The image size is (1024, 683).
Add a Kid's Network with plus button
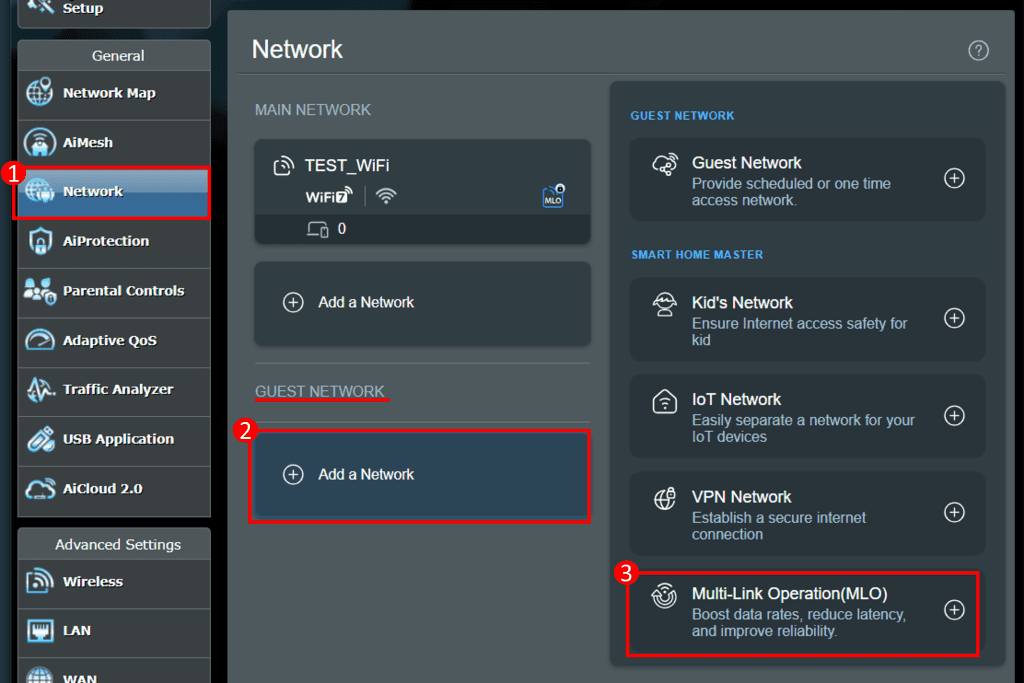click(x=954, y=319)
